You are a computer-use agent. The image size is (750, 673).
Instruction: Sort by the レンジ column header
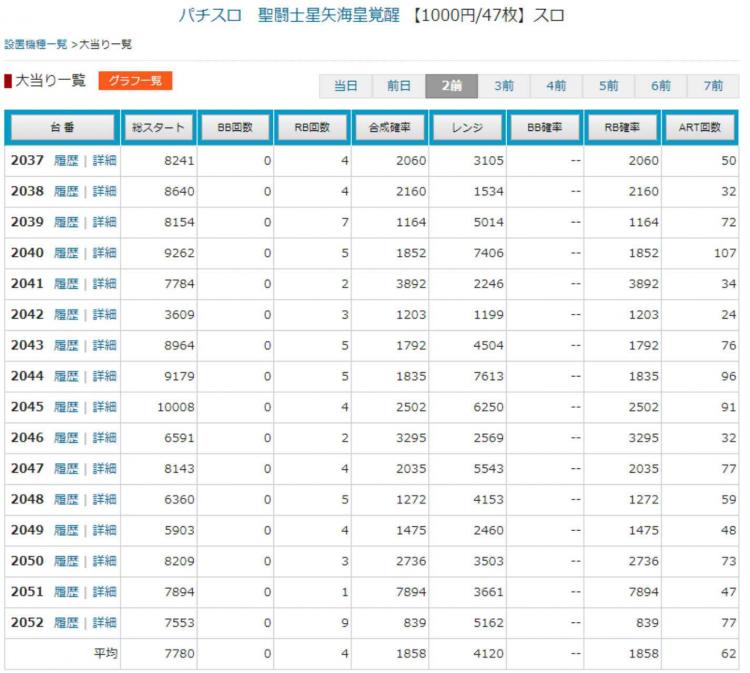467,127
